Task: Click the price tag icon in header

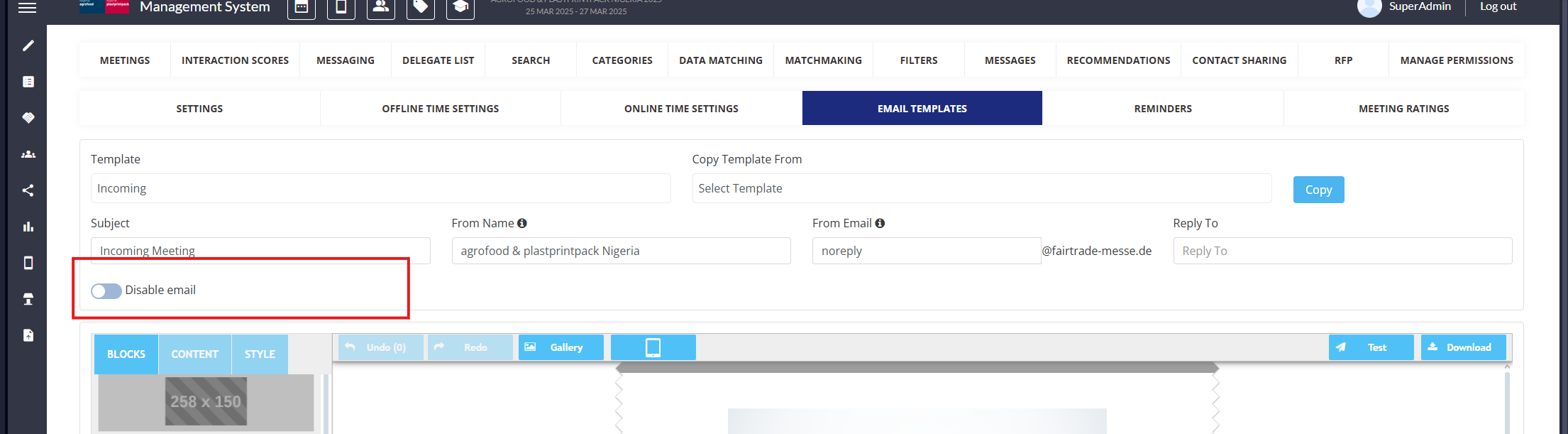Action: click(420, 7)
